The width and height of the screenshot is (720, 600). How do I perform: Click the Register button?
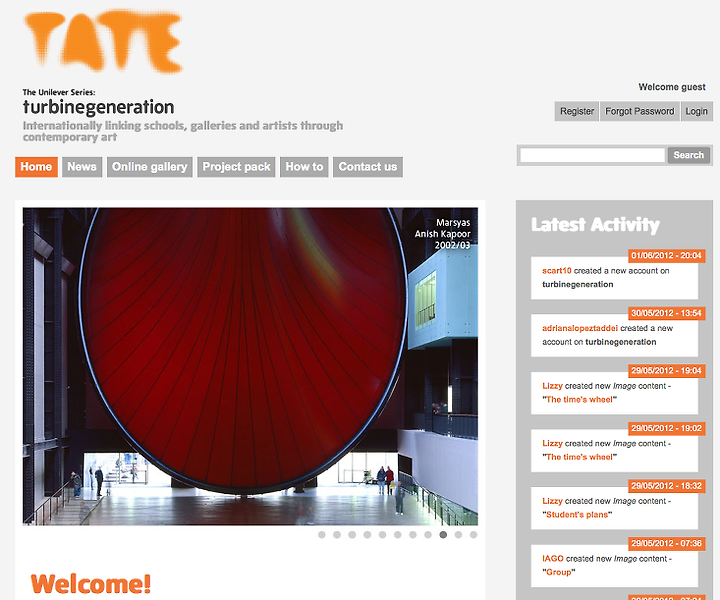pos(577,111)
